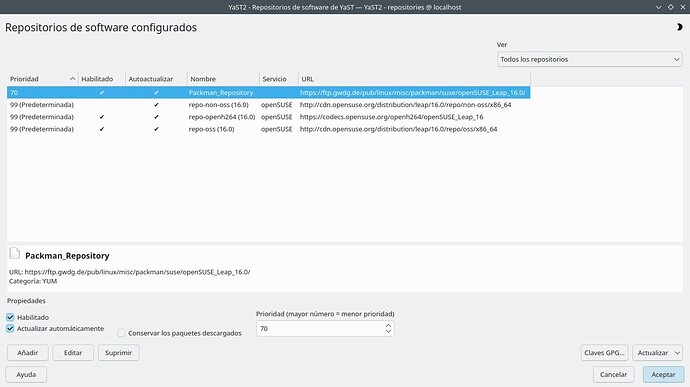Sort by the Prioridad column header

coord(42,79)
